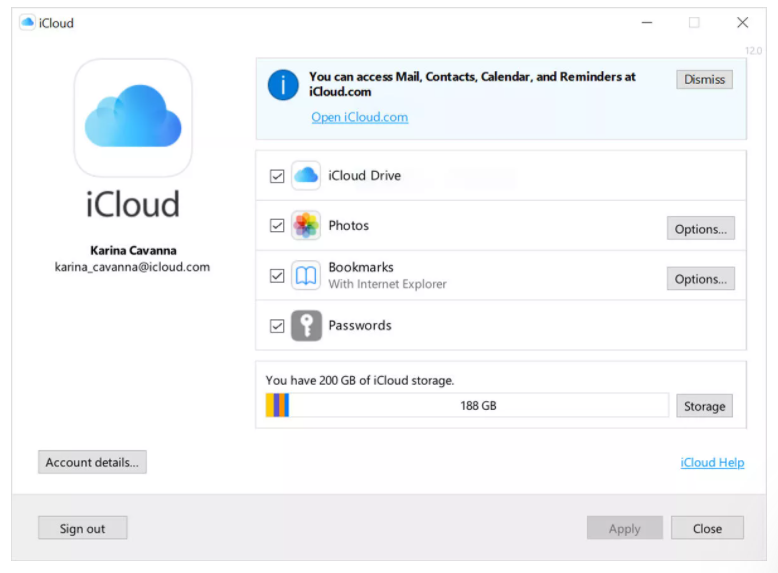Click the Karina Cavanna account name
Screen dimensions: 778x573
point(133,251)
